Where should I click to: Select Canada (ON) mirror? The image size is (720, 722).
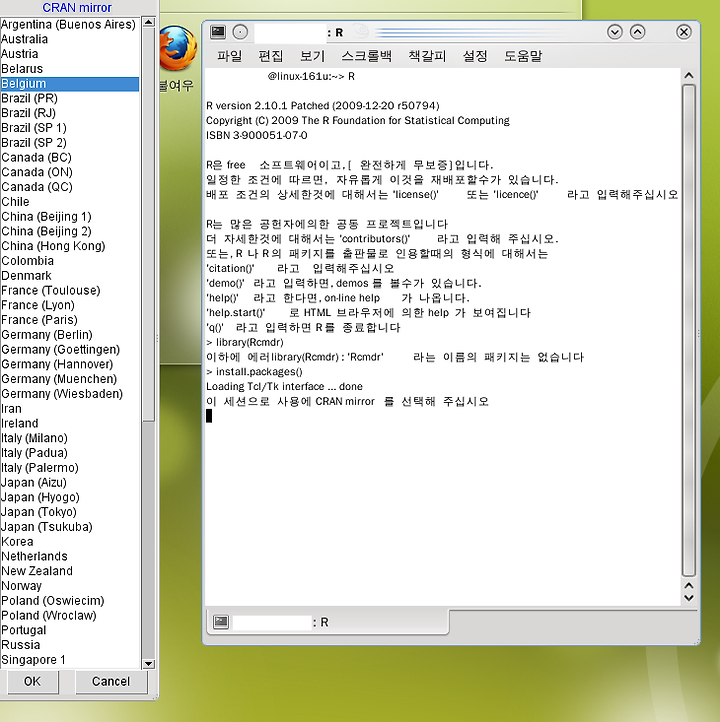(x=70, y=172)
